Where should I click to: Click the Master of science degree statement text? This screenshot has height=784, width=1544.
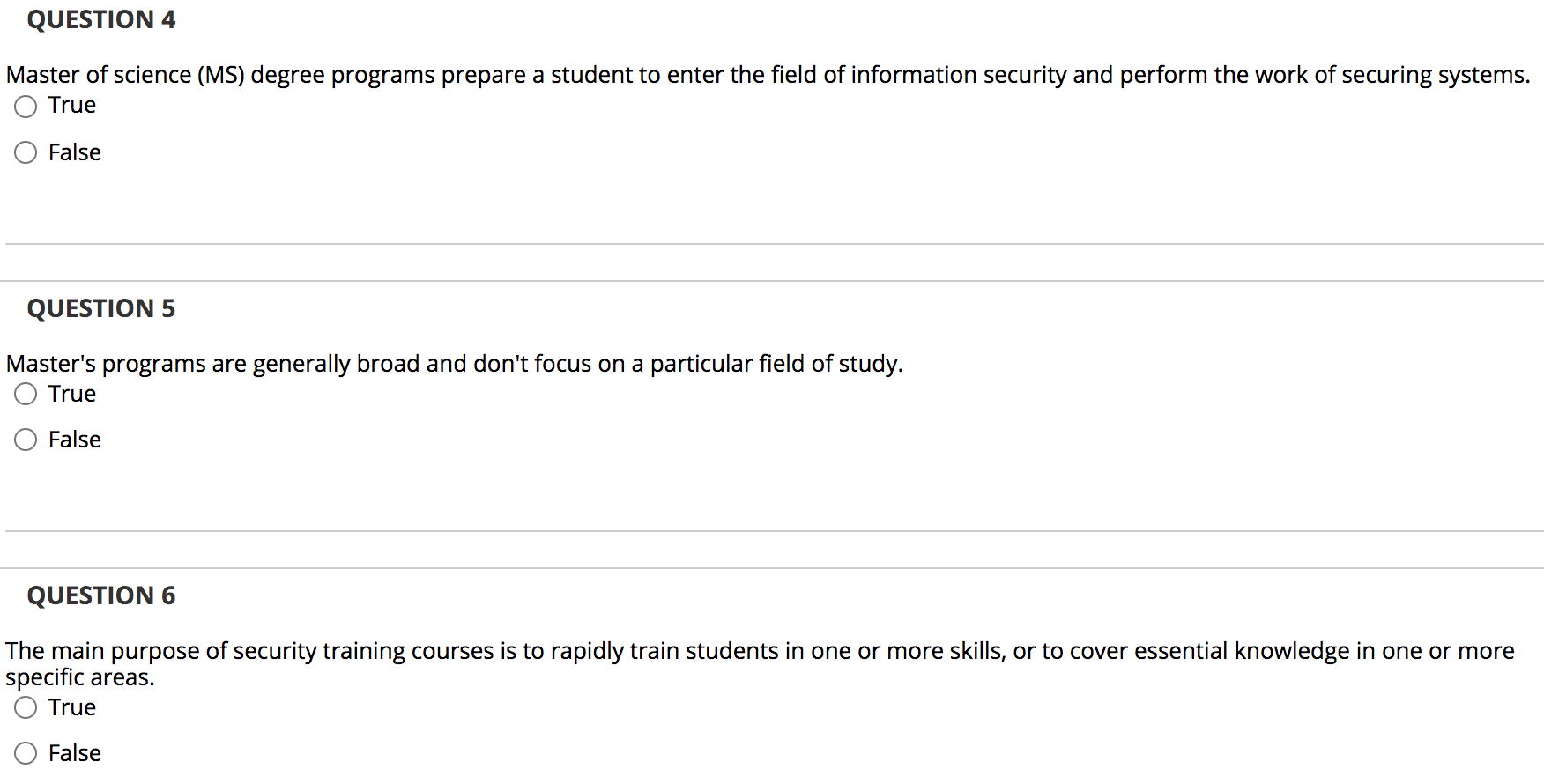point(768,76)
